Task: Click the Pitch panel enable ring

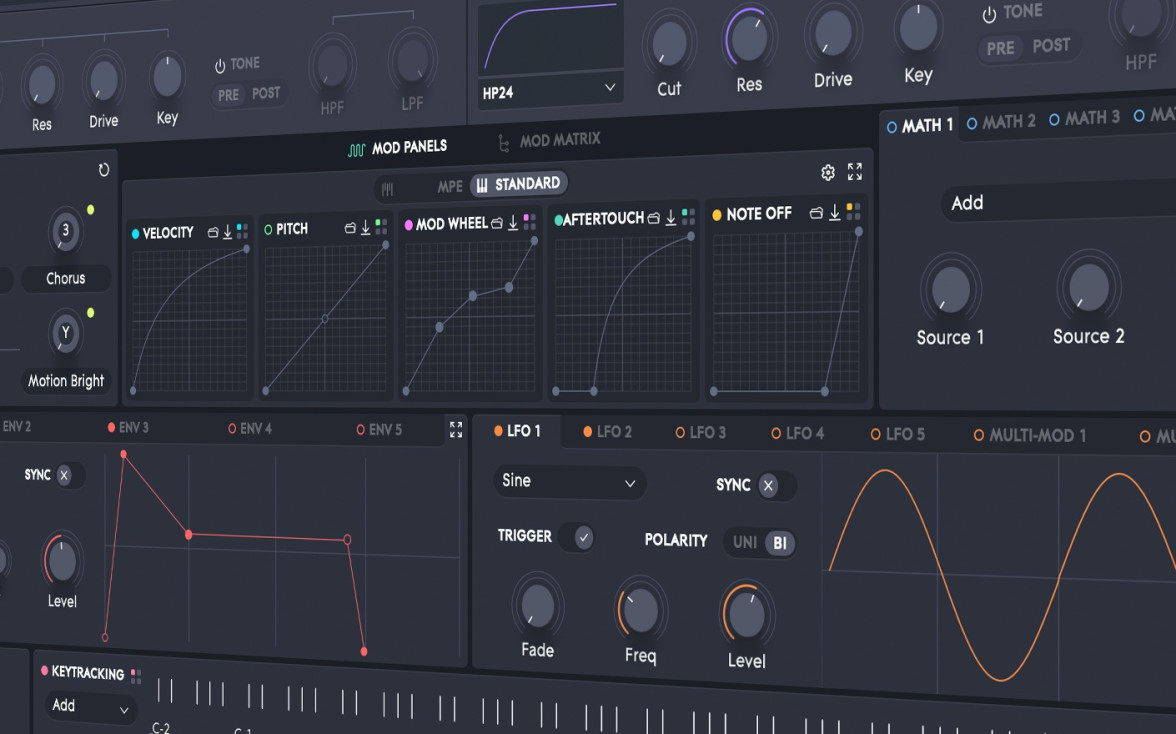Action: (268, 229)
